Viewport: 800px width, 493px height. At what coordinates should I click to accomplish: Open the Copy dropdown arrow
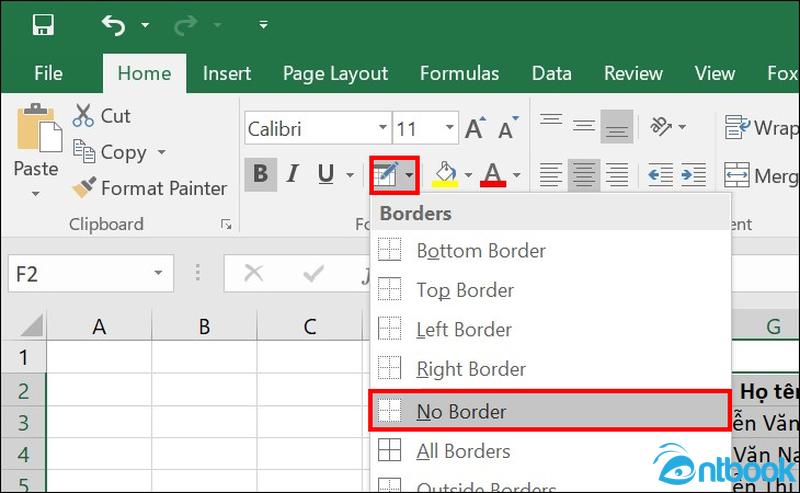tap(161, 152)
